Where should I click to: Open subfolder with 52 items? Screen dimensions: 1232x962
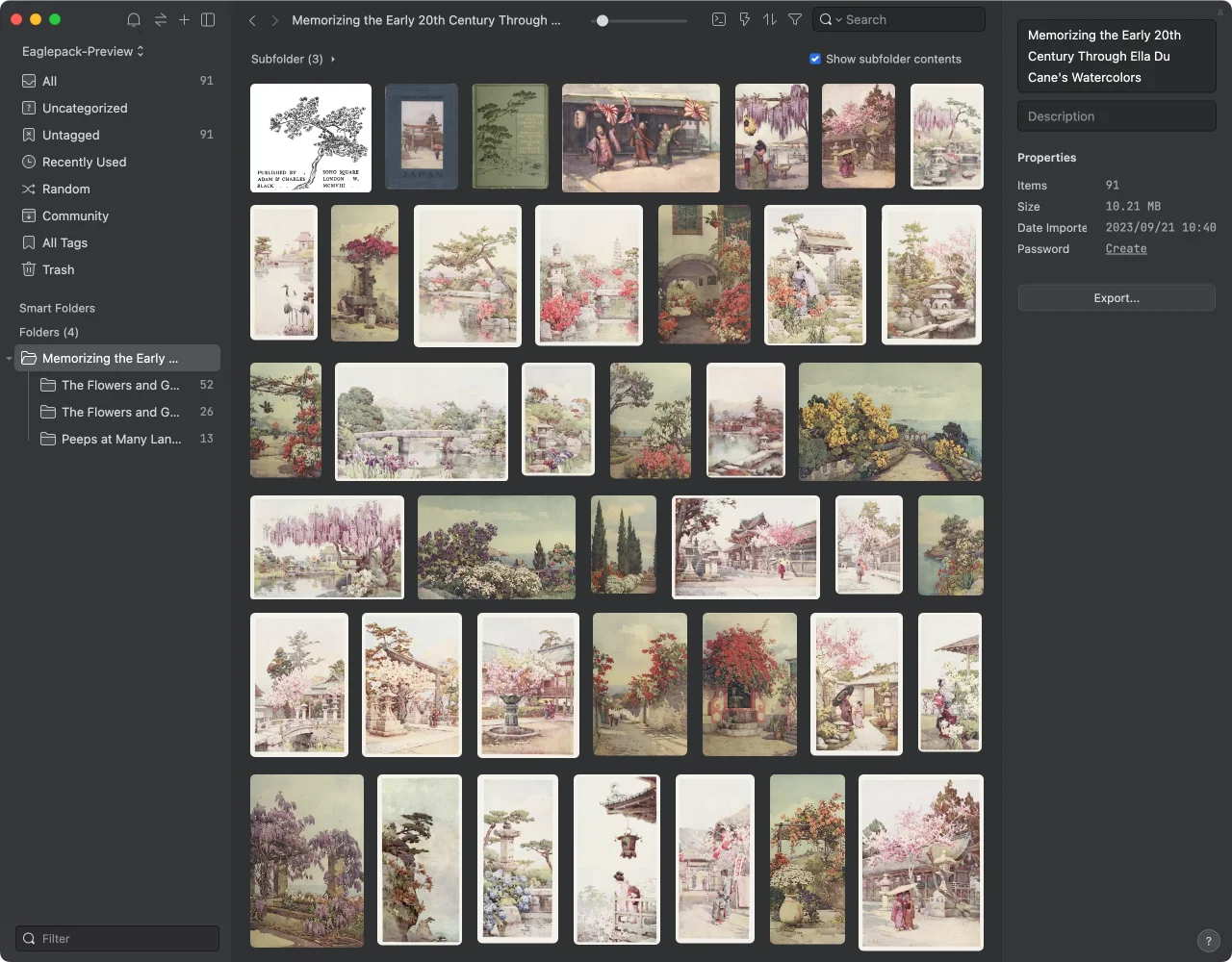[x=125, y=385]
